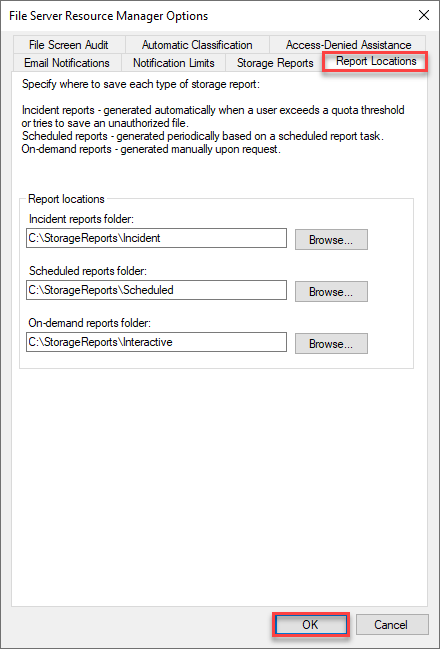Click the Cancel button
The height and width of the screenshot is (649, 440).
(392, 624)
